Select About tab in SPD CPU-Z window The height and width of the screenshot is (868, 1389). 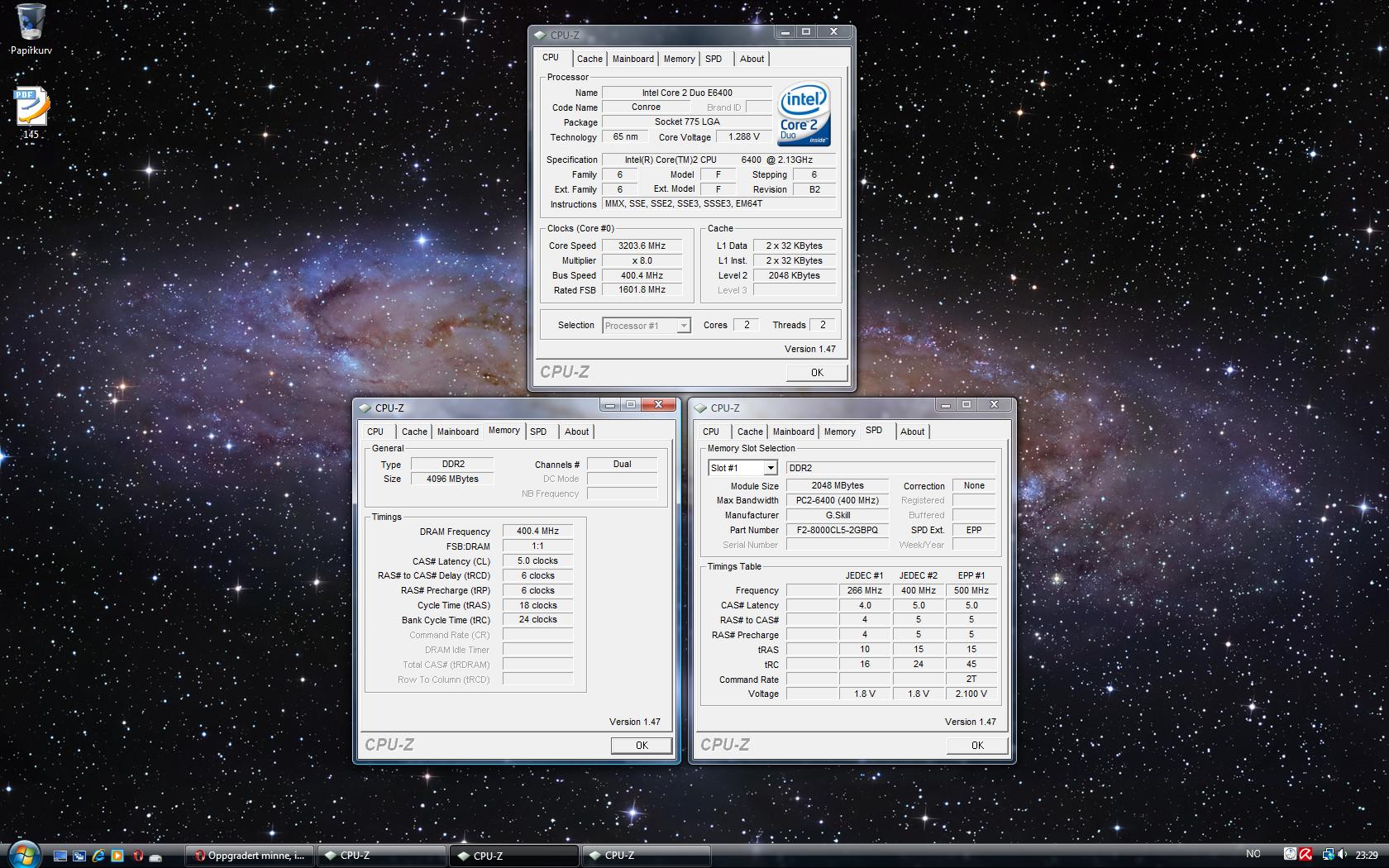click(x=912, y=432)
